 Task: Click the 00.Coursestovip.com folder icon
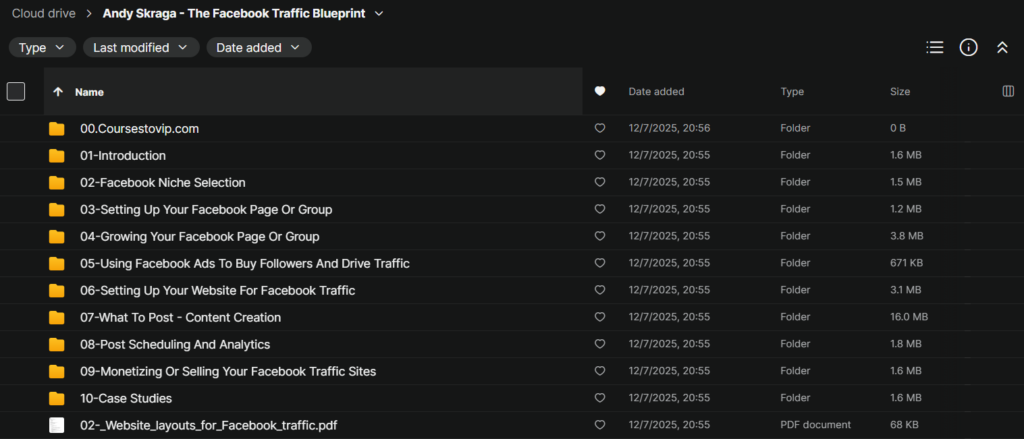tap(57, 129)
